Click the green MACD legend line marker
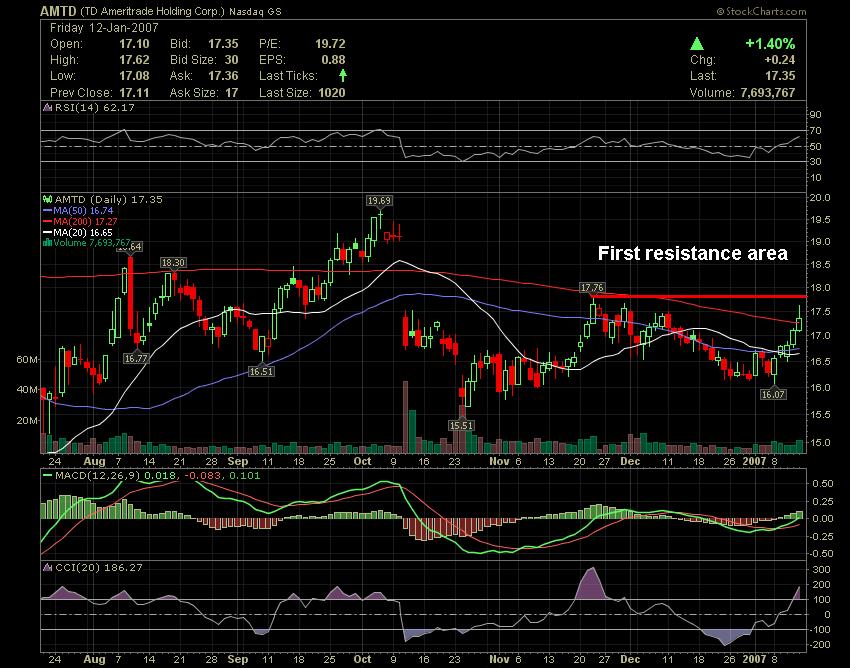The width and height of the screenshot is (850, 668). click(x=48, y=476)
